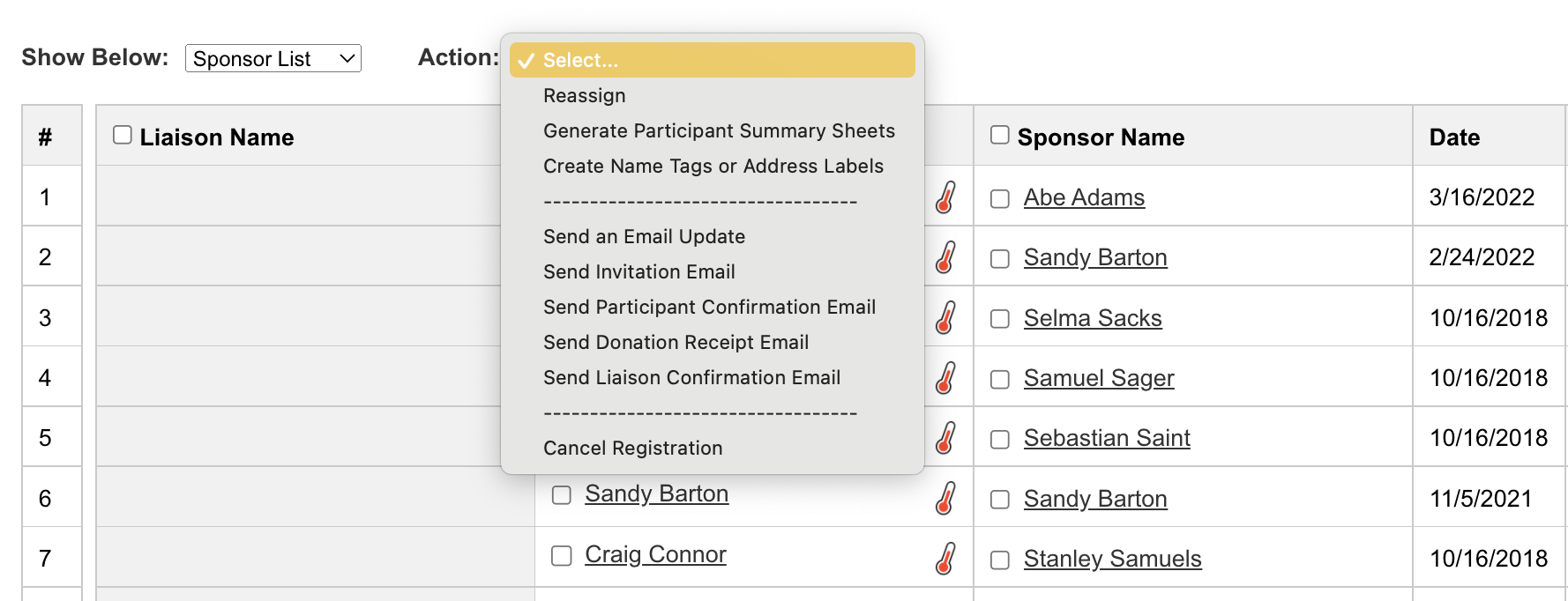Check the Sponsor Name select-all checkbox
Viewport: 1568px width, 601px height.
click(x=999, y=135)
